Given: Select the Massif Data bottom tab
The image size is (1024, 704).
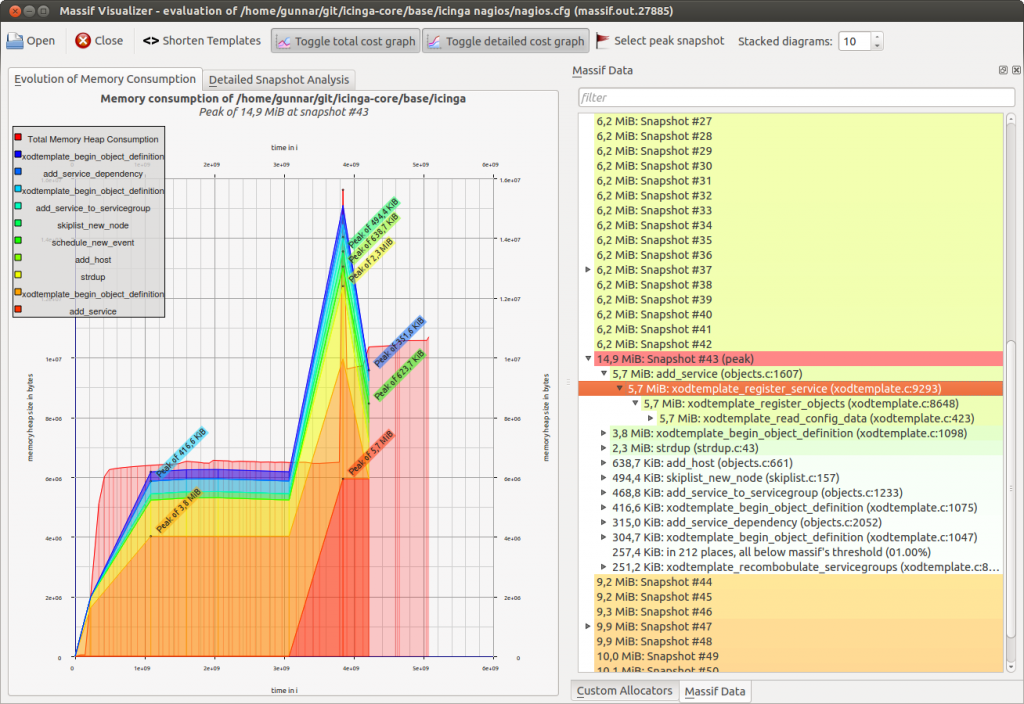Looking at the screenshot, I should 714,692.
